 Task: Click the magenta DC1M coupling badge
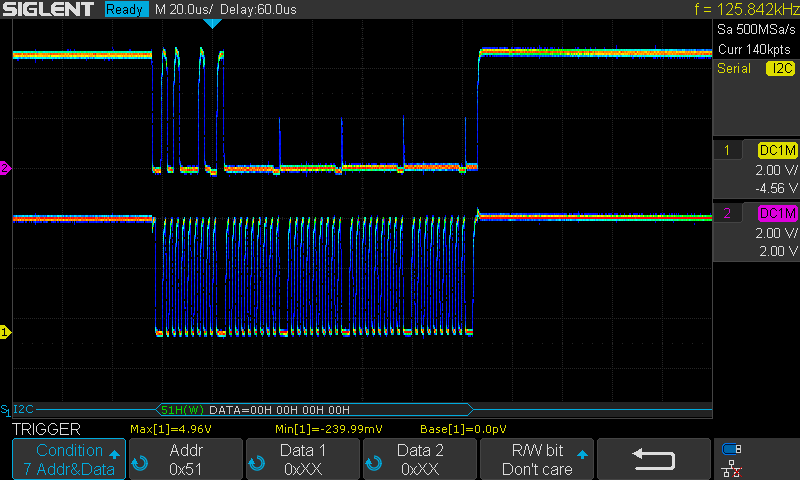click(778, 213)
